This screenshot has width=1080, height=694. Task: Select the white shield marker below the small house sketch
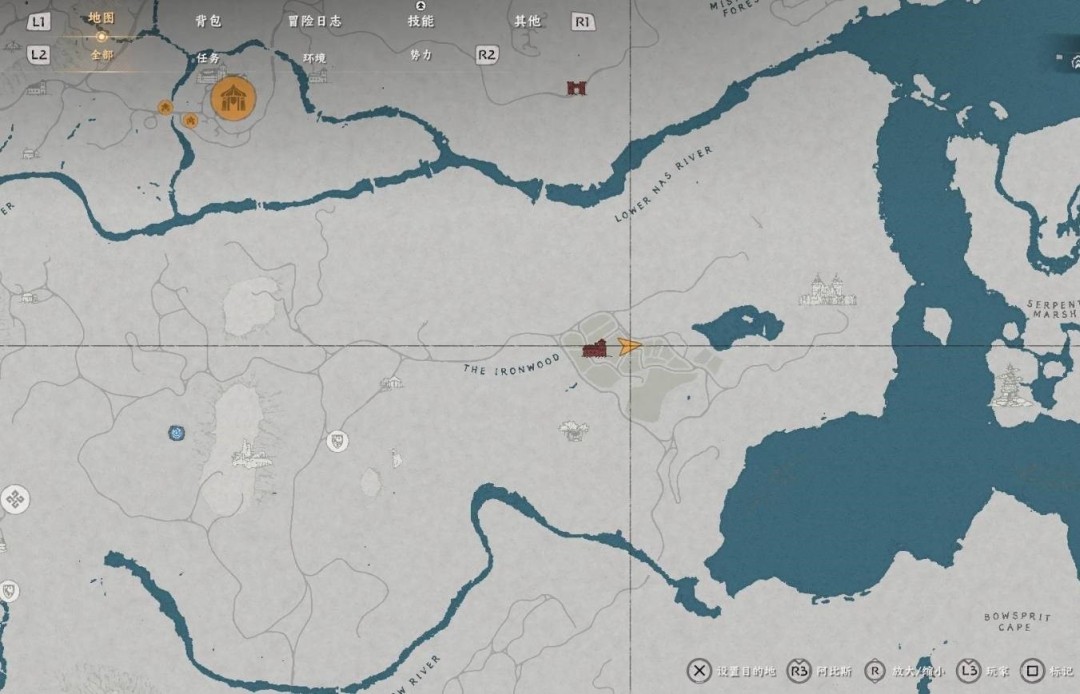pyautogui.click(x=337, y=441)
